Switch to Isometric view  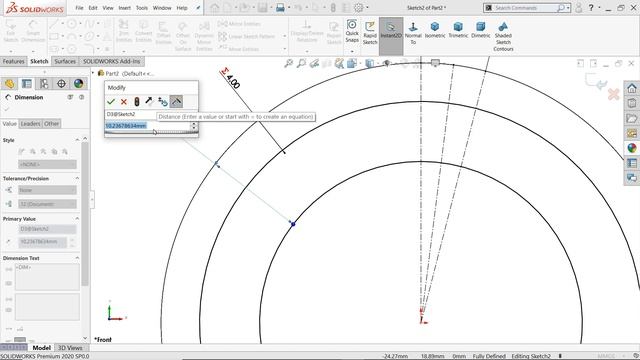tap(435, 30)
